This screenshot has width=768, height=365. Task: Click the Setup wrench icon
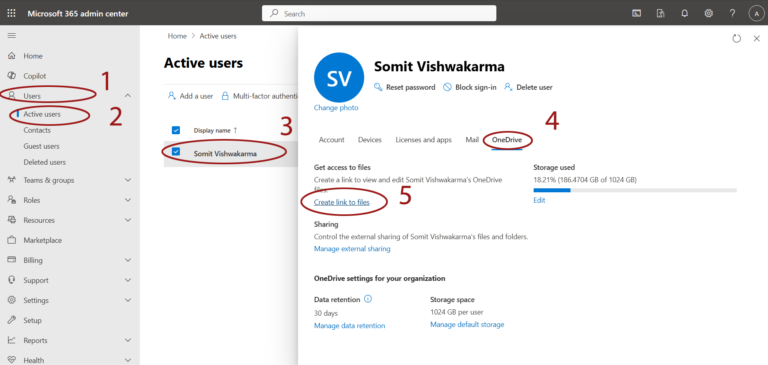click(12, 320)
